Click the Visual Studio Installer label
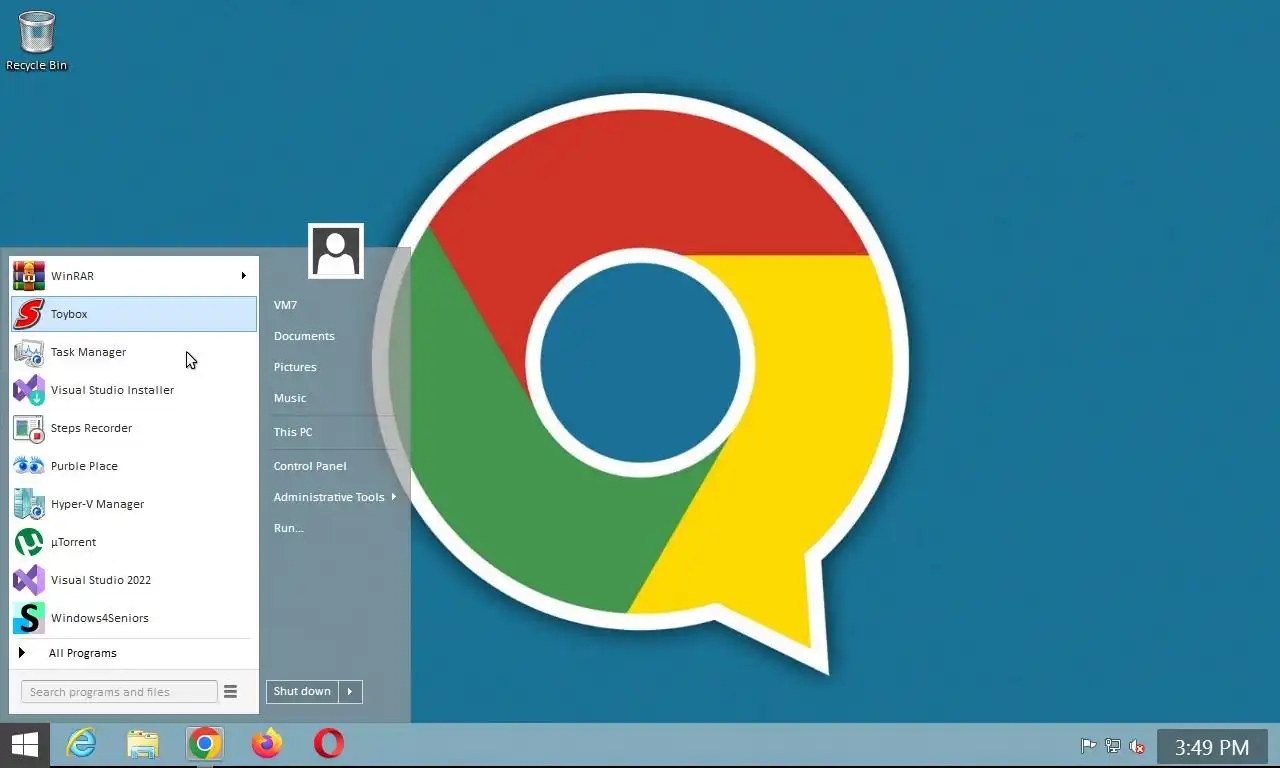 [112, 390]
